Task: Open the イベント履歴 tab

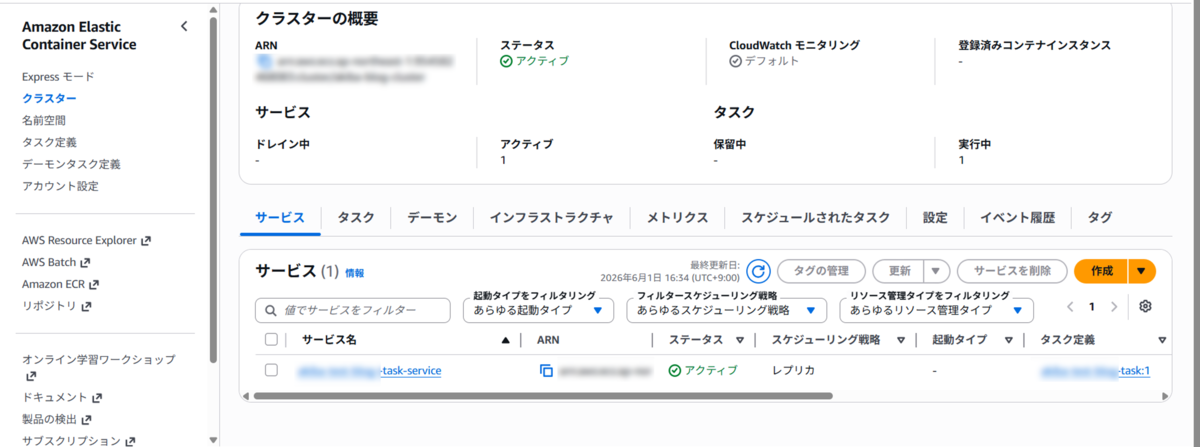Action: 1017,218
